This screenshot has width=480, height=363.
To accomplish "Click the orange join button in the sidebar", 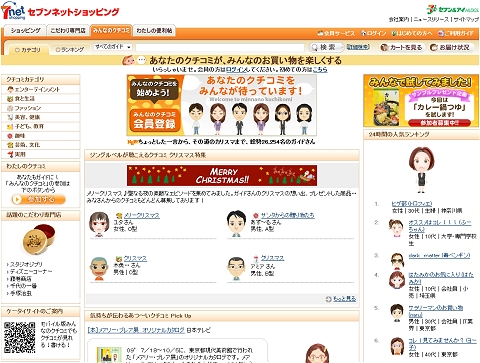I will (x=38, y=199).
